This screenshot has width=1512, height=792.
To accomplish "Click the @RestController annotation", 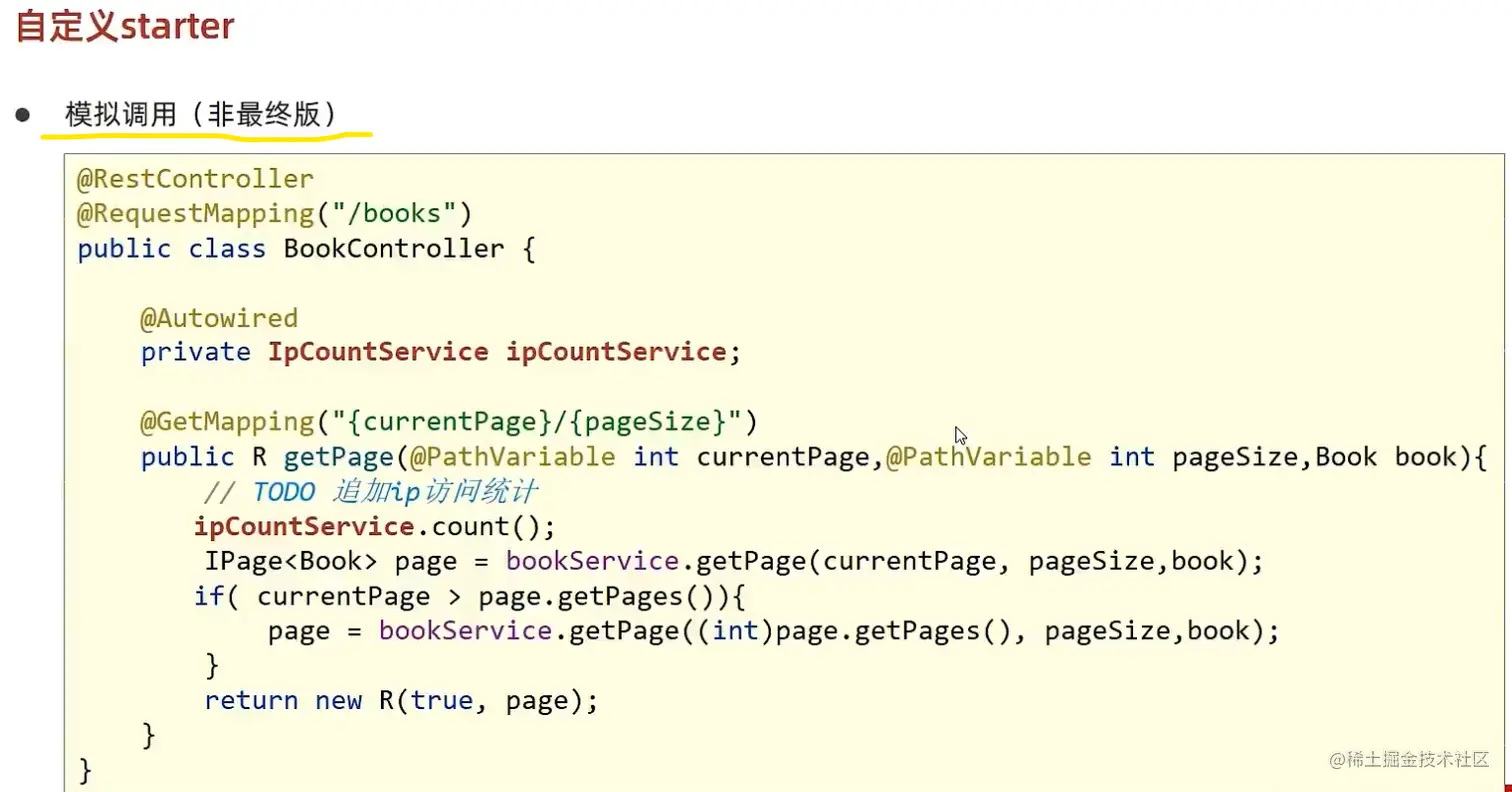I will [x=196, y=179].
